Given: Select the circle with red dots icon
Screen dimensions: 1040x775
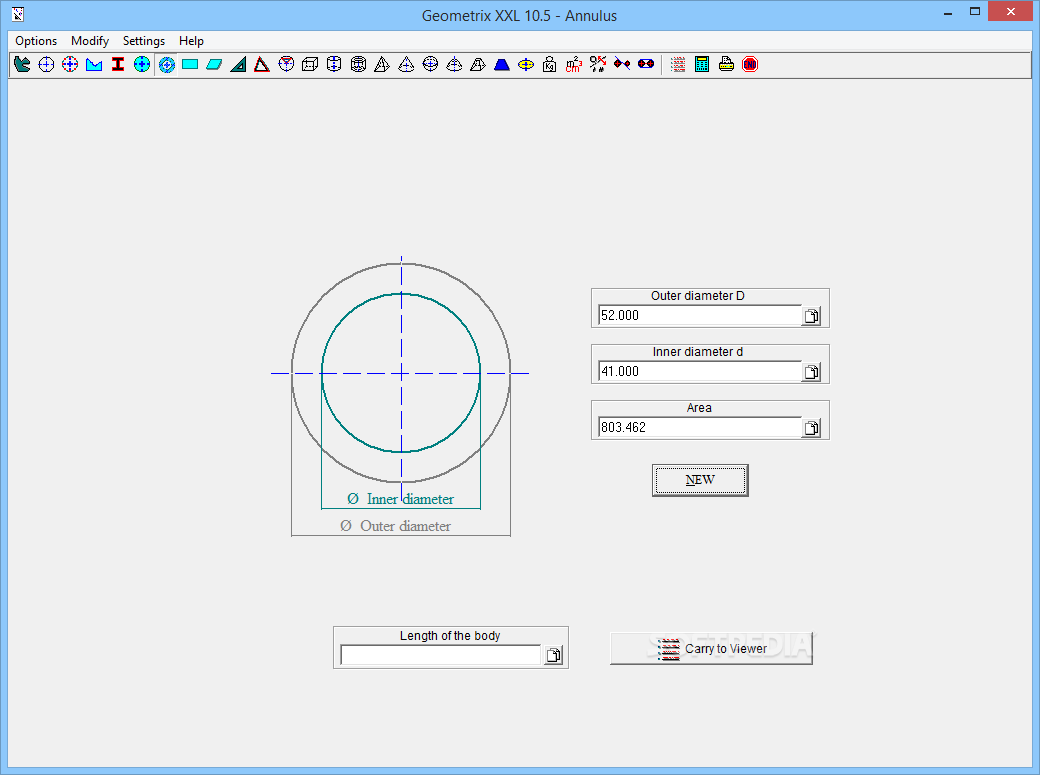Looking at the screenshot, I should click(x=70, y=64).
